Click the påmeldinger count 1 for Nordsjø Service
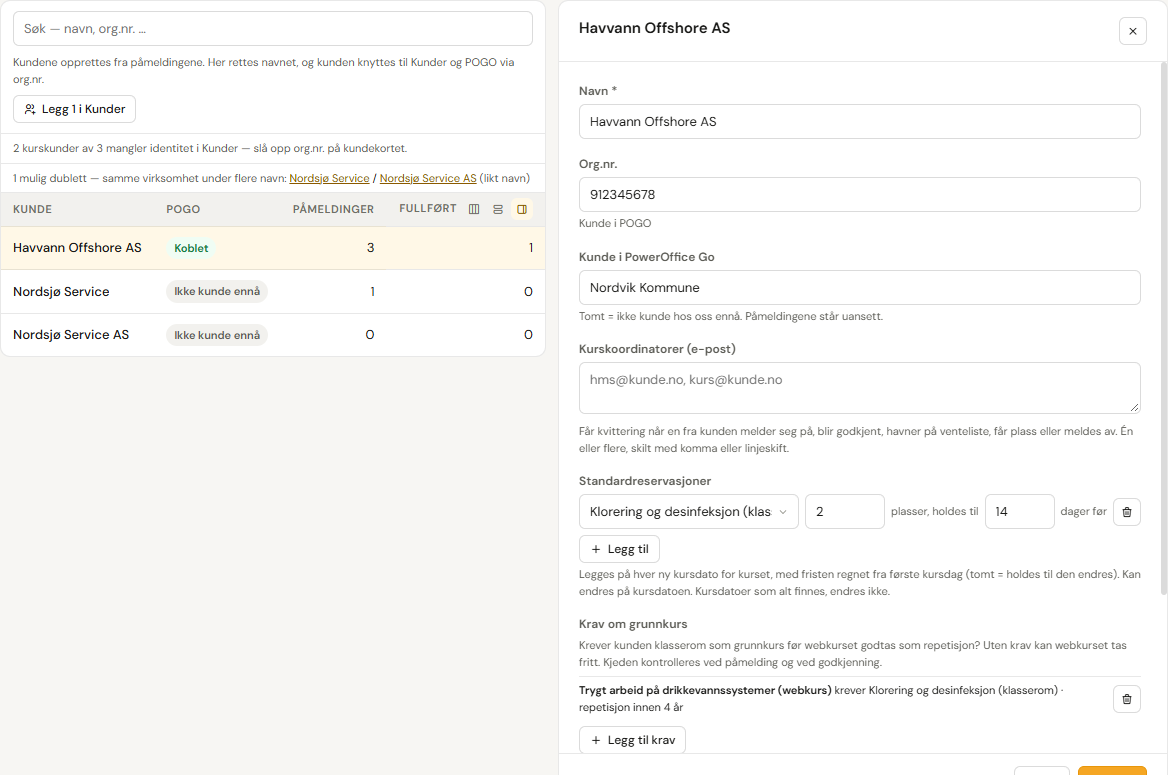1168x775 pixels. pyautogui.click(x=372, y=291)
